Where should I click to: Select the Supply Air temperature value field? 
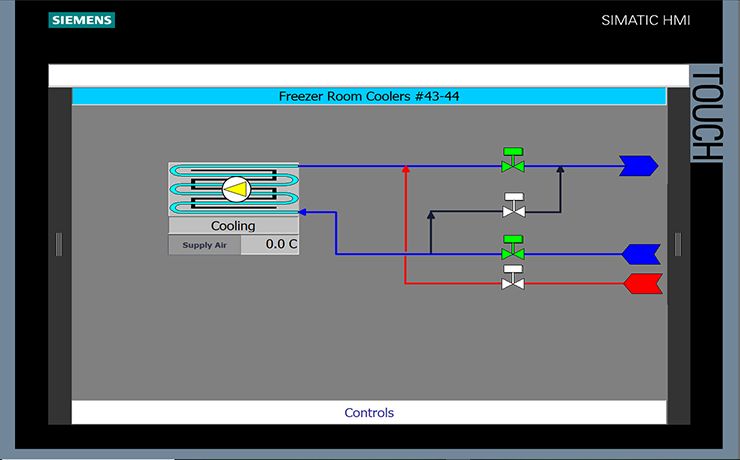click(x=269, y=244)
